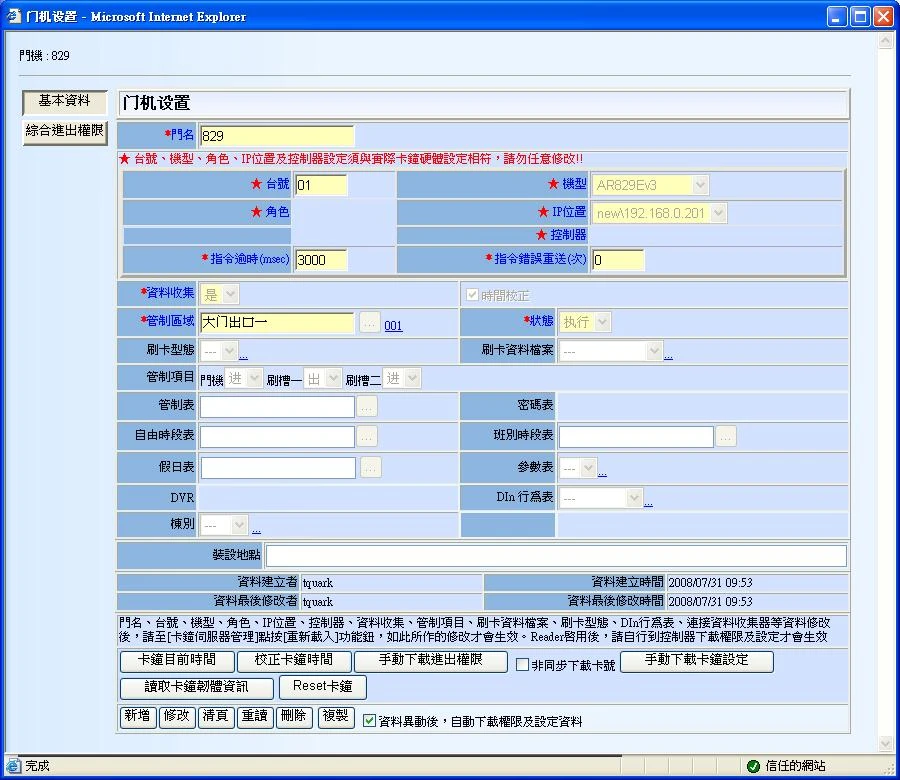The width and height of the screenshot is (900, 780).
Task: Click the browse button beside 班別時段表 field
Action: pos(726,437)
